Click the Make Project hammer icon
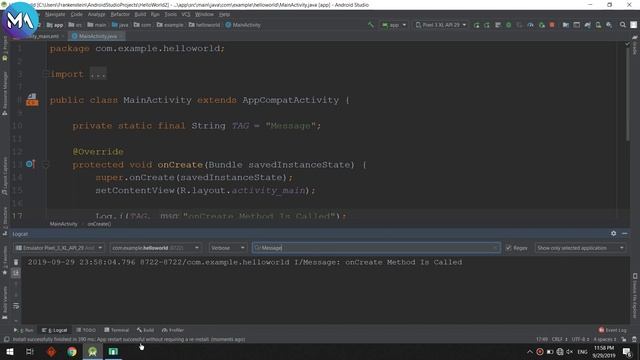Image resolution: width=640 pixels, height=360 pixels. 371,25
